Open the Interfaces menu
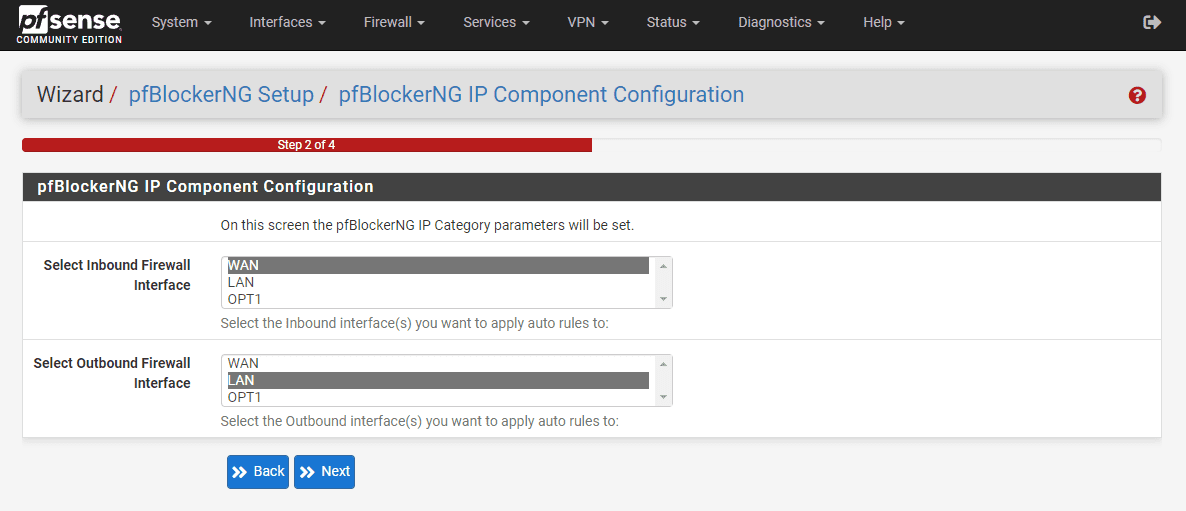 [287, 22]
